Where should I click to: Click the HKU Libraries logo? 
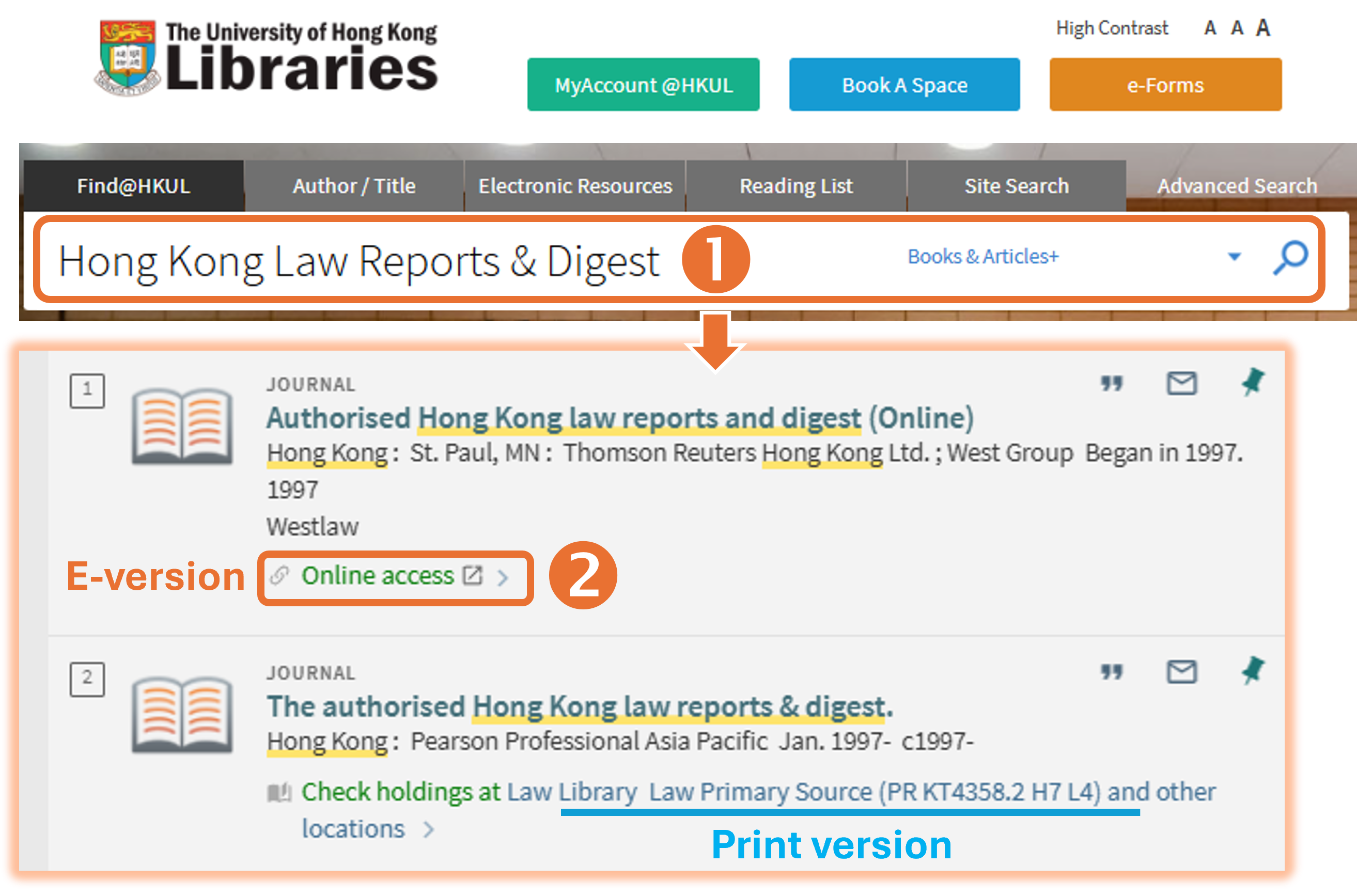tap(267, 58)
